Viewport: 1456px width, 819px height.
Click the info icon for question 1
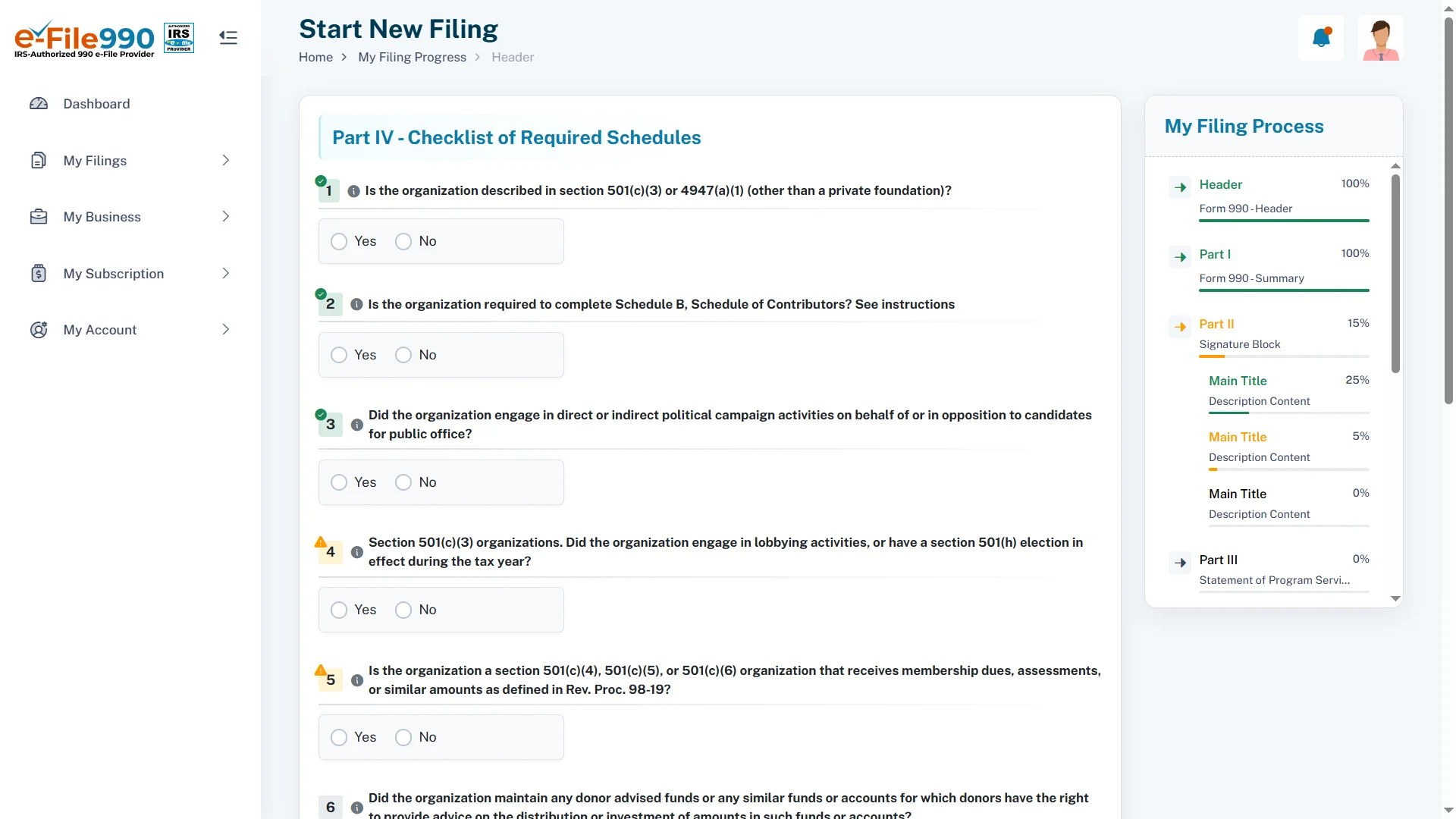pyautogui.click(x=353, y=191)
